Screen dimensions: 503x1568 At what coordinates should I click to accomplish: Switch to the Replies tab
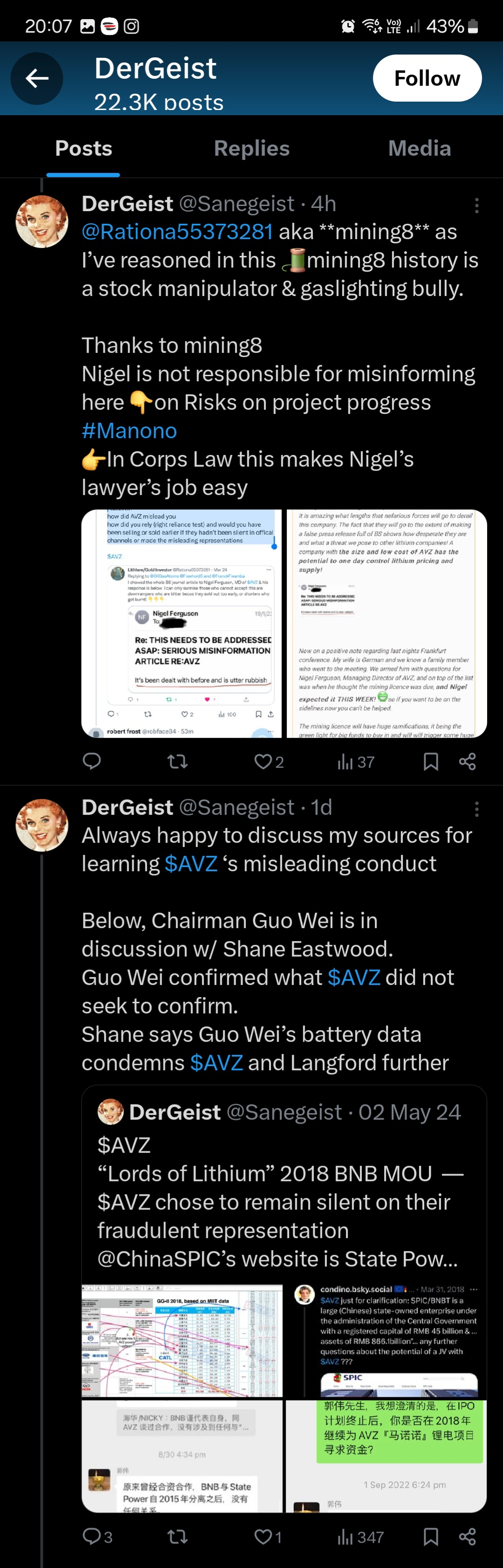251,149
